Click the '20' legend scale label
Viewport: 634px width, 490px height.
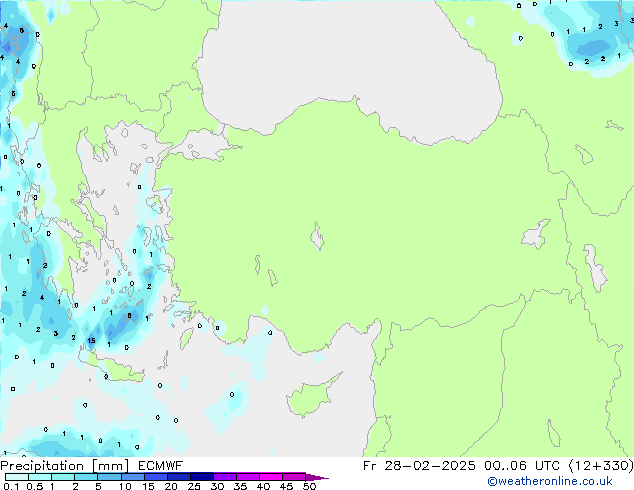tap(171, 486)
